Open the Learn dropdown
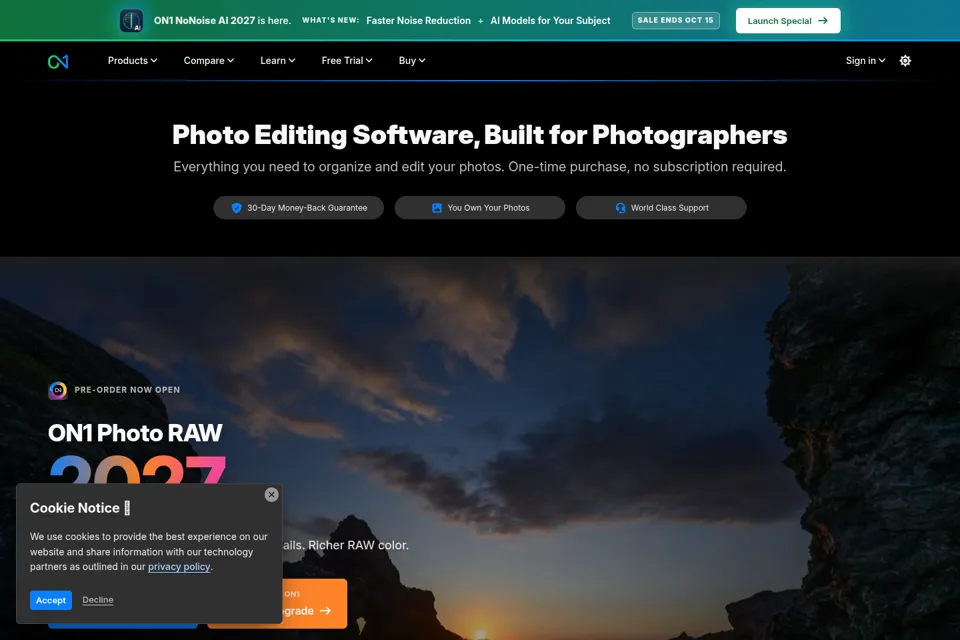This screenshot has height=640, width=960. (277, 61)
